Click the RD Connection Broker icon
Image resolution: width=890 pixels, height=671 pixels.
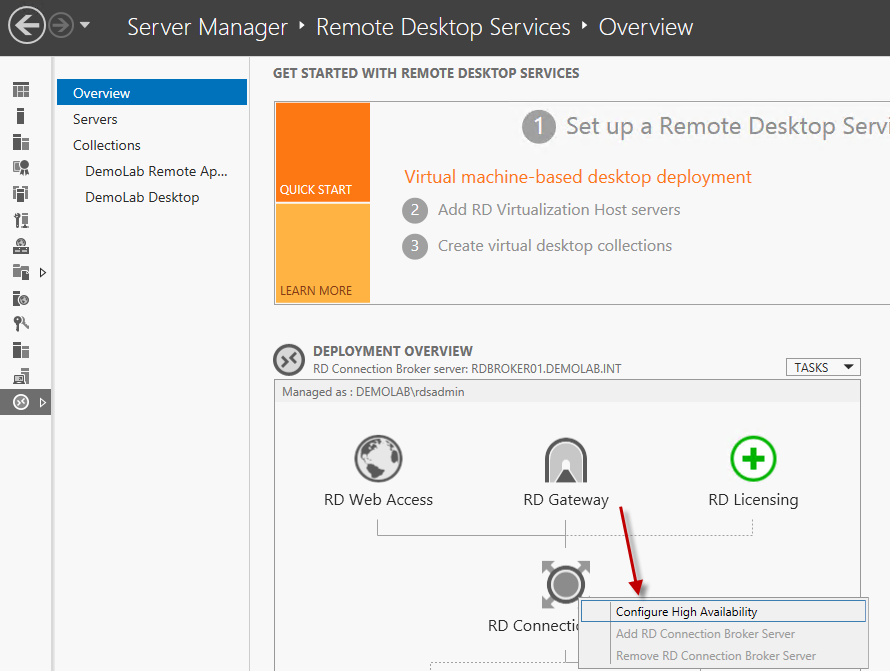tap(565, 584)
